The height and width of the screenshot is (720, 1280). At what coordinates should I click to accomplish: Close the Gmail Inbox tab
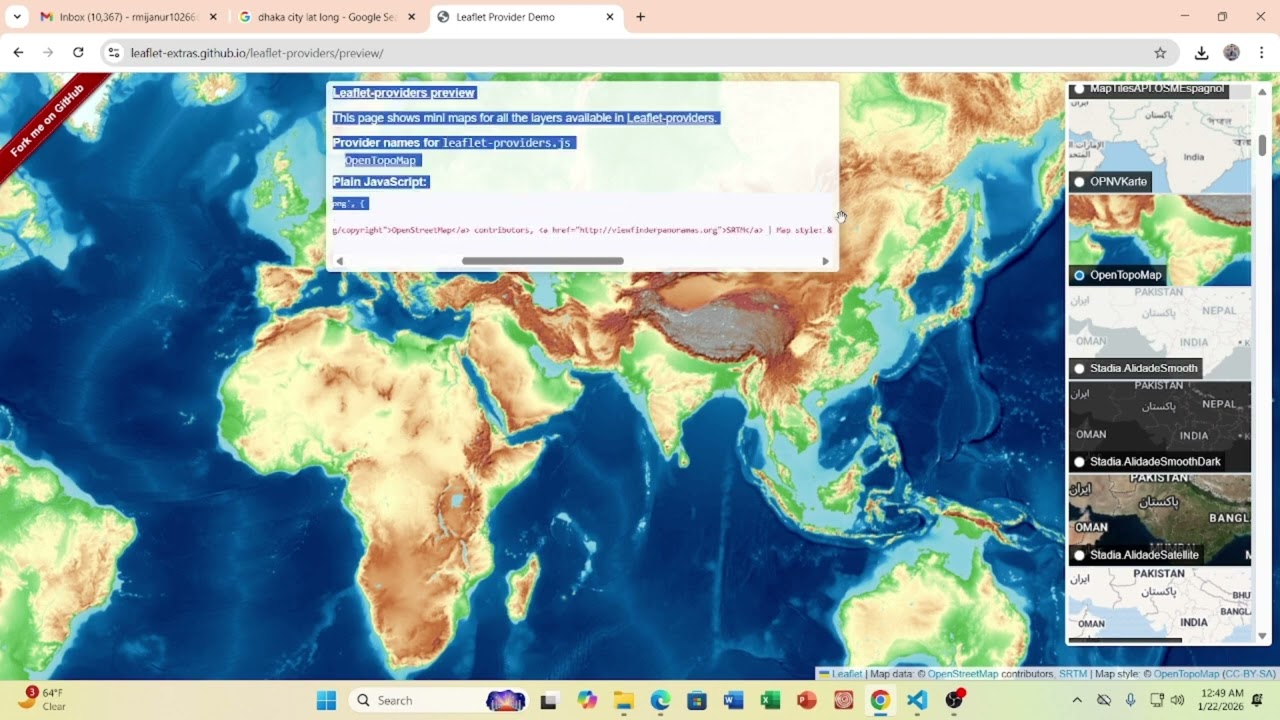pos(213,17)
